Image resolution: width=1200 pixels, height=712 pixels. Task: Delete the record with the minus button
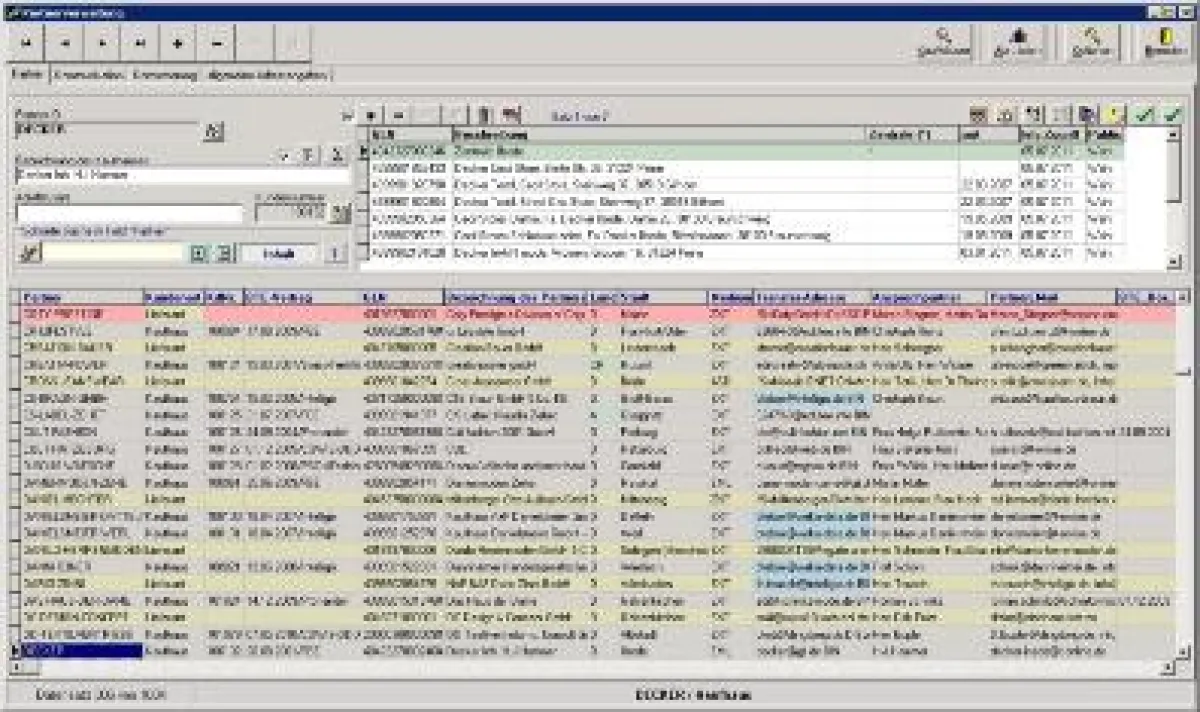pyautogui.click(x=216, y=44)
